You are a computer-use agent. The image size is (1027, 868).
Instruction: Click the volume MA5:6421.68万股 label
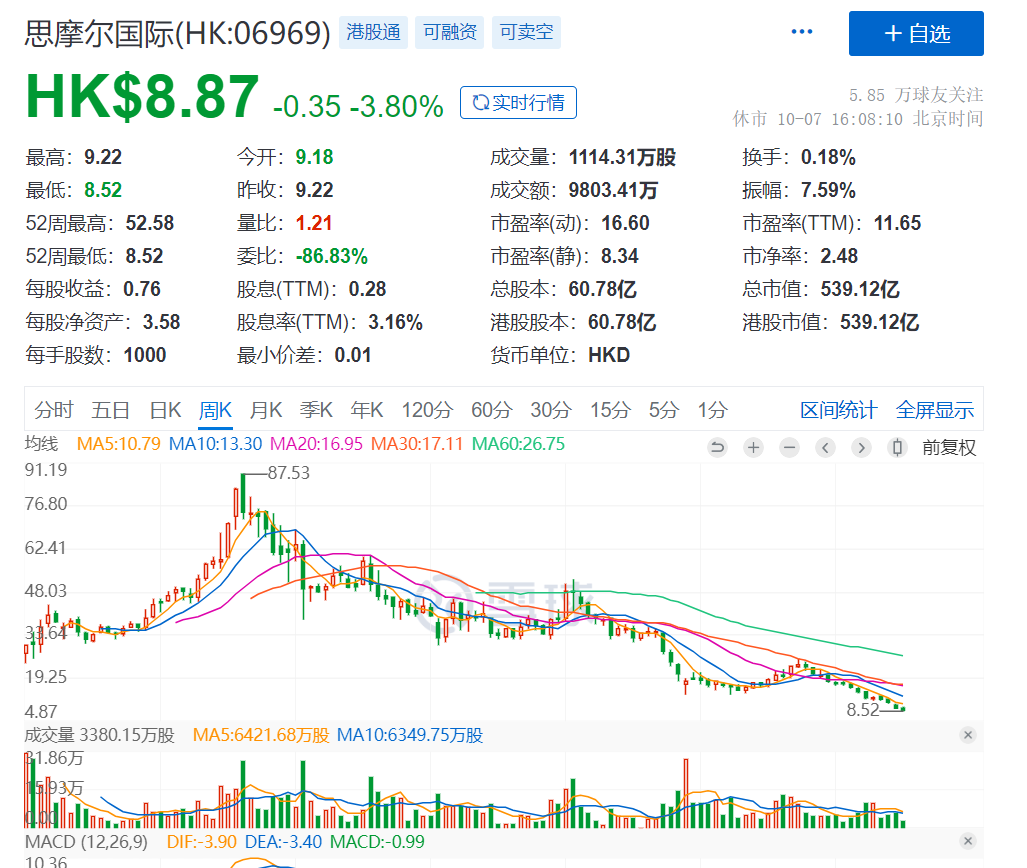(261, 735)
